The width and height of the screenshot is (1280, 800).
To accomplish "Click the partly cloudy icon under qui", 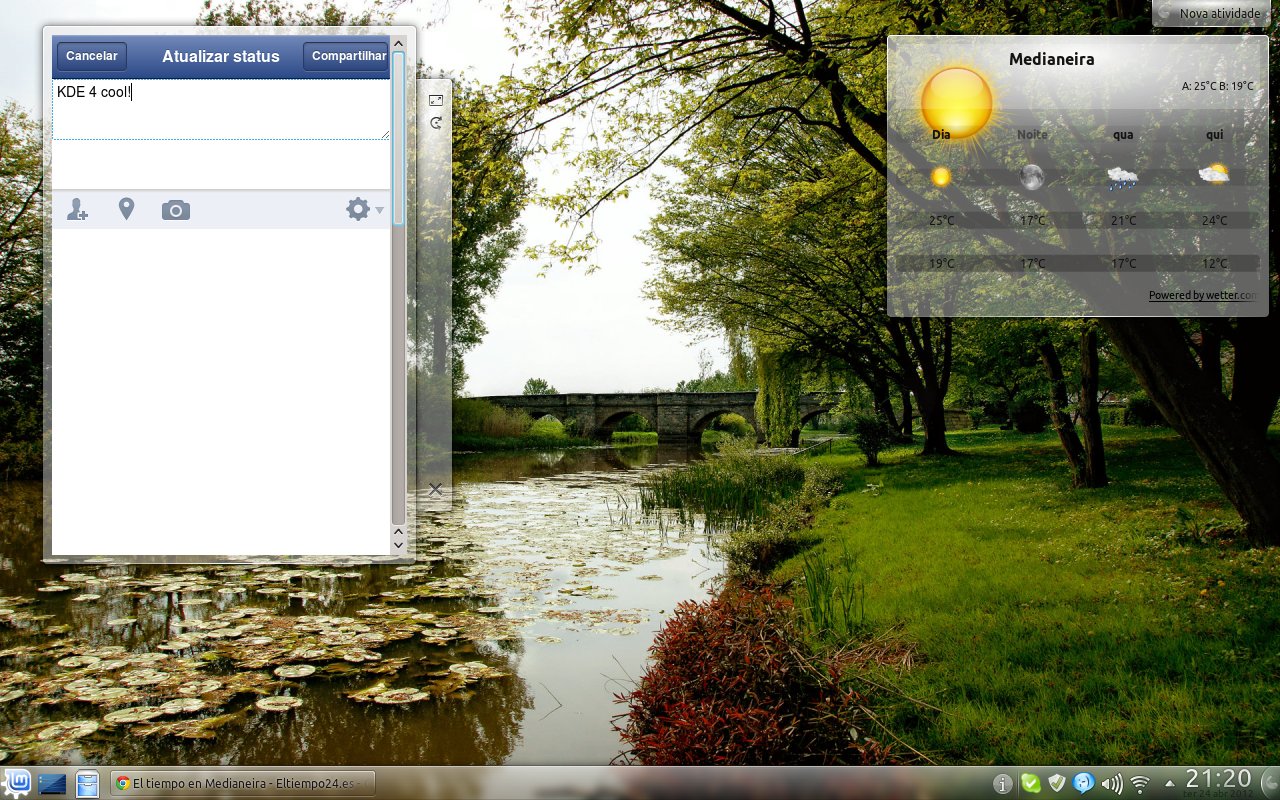I will tap(1214, 175).
